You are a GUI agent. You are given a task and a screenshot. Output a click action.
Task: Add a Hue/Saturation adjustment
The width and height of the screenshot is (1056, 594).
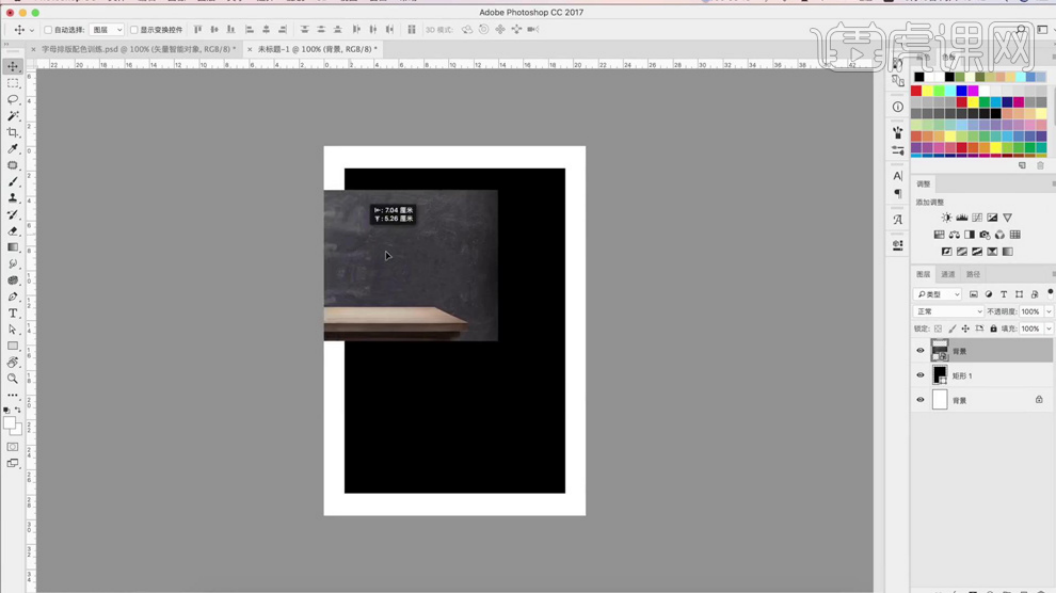pos(939,234)
